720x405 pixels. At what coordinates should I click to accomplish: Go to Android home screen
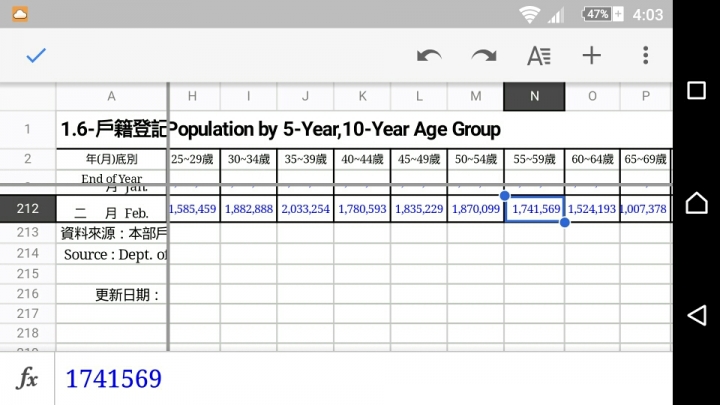[697, 202]
